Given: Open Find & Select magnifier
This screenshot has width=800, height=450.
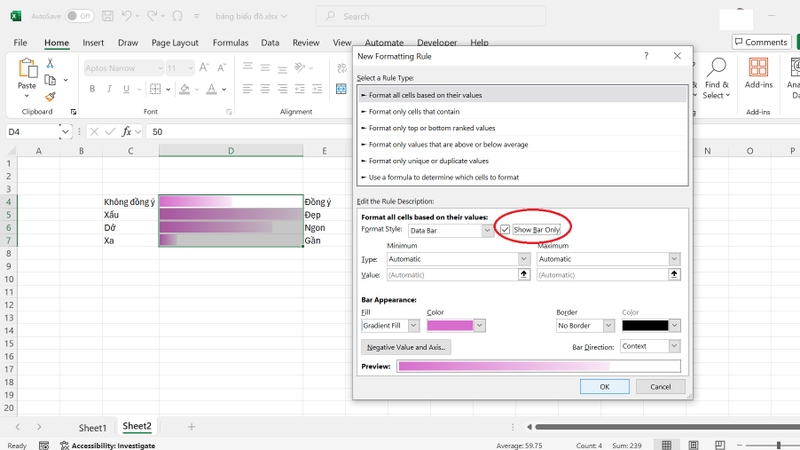Looking at the screenshot, I should 716,79.
